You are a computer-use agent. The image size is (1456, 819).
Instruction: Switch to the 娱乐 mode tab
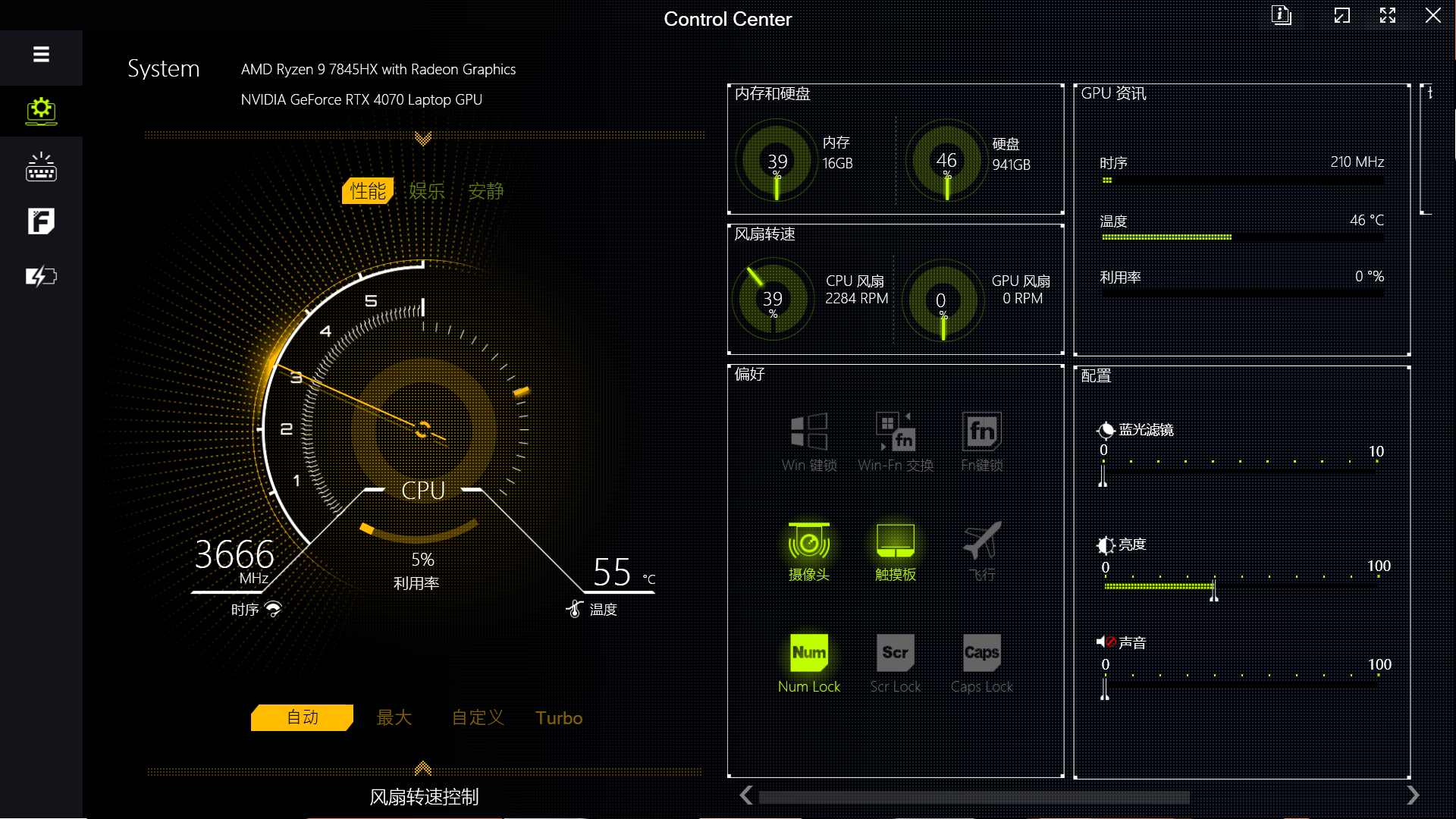[x=426, y=191]
